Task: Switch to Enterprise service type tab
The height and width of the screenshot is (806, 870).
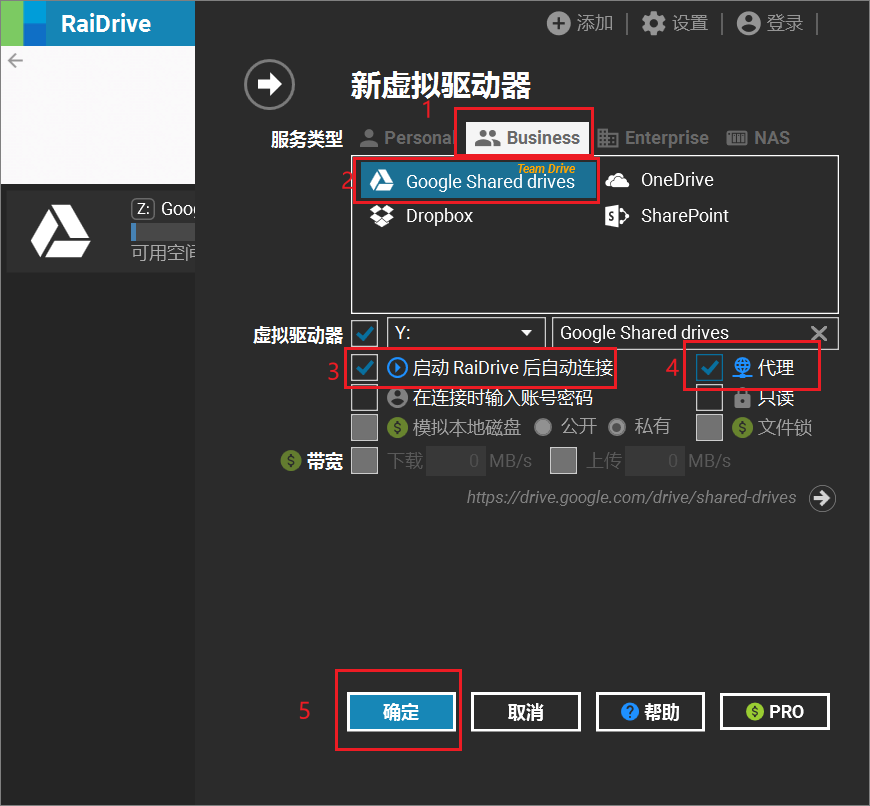Action: [653, 138]
